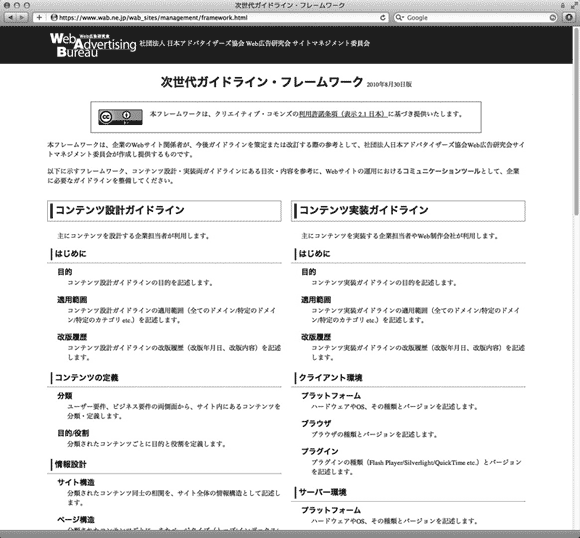This screenshot has height=538, width=580.
Task: Click the プラグイン subheading
Action: pos(320,451)
